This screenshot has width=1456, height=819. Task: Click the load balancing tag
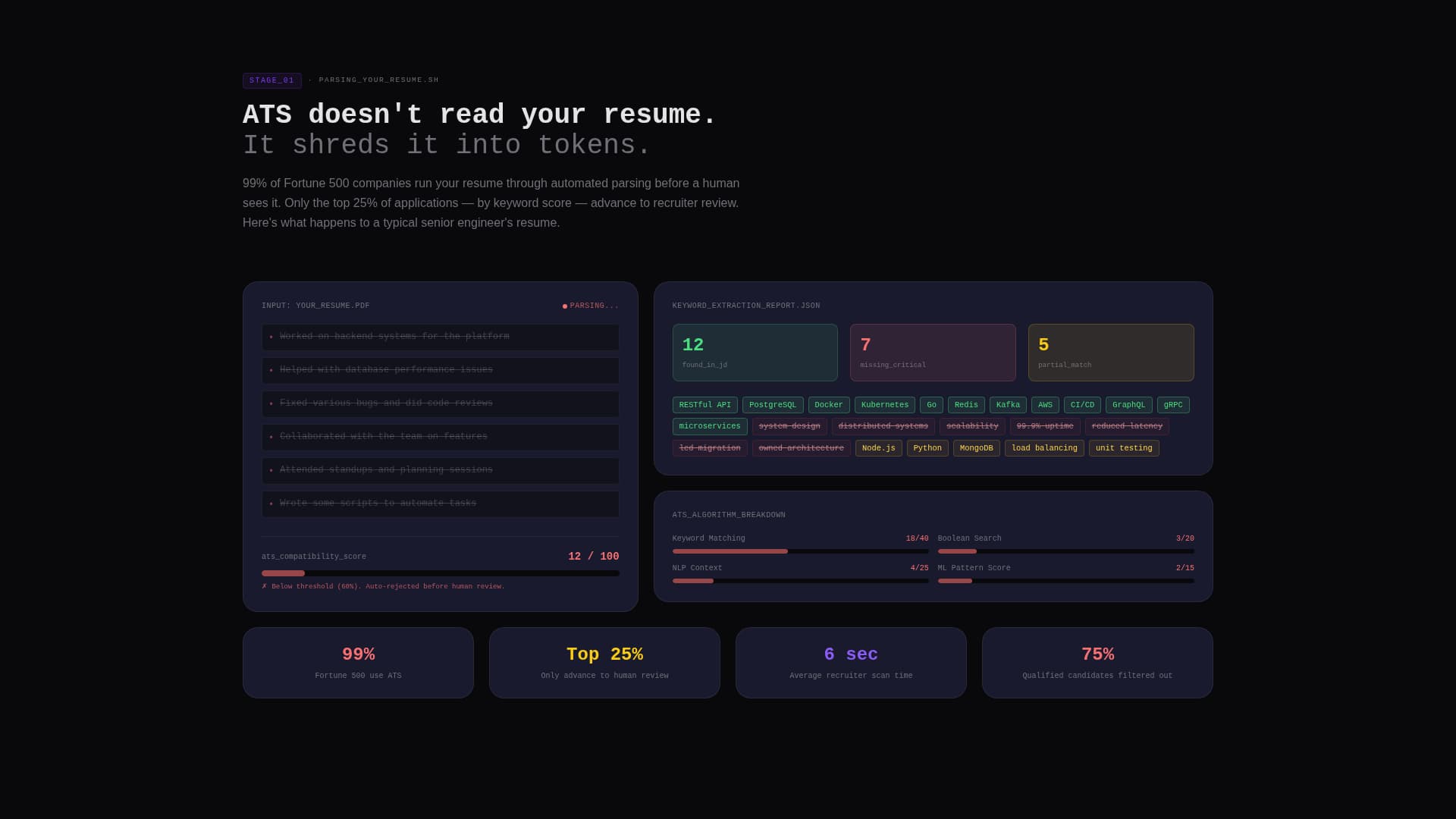1044,448
